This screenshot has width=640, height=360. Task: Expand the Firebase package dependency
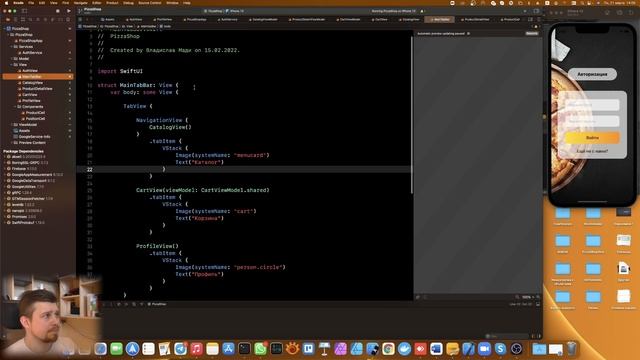[5, 169]
